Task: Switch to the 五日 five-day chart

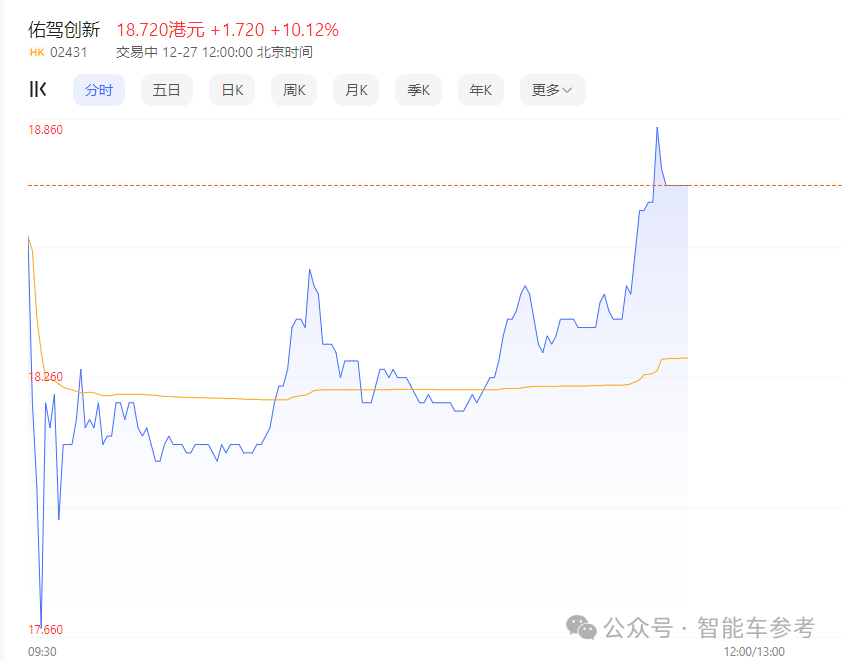Action: click(x=166, y=89)
